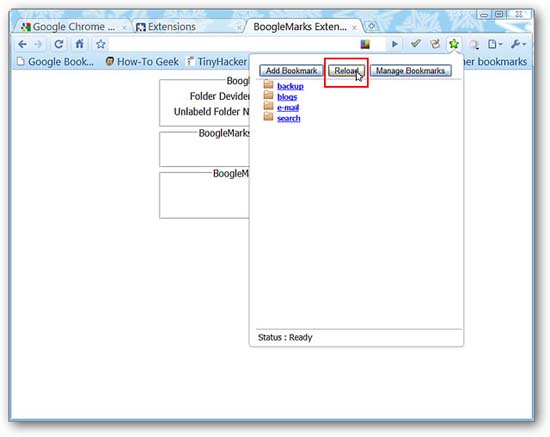The width and height of the screenshot is (550, 437).
Task: Open a new tab with the plus button
Action: click(x=371, y=26)
